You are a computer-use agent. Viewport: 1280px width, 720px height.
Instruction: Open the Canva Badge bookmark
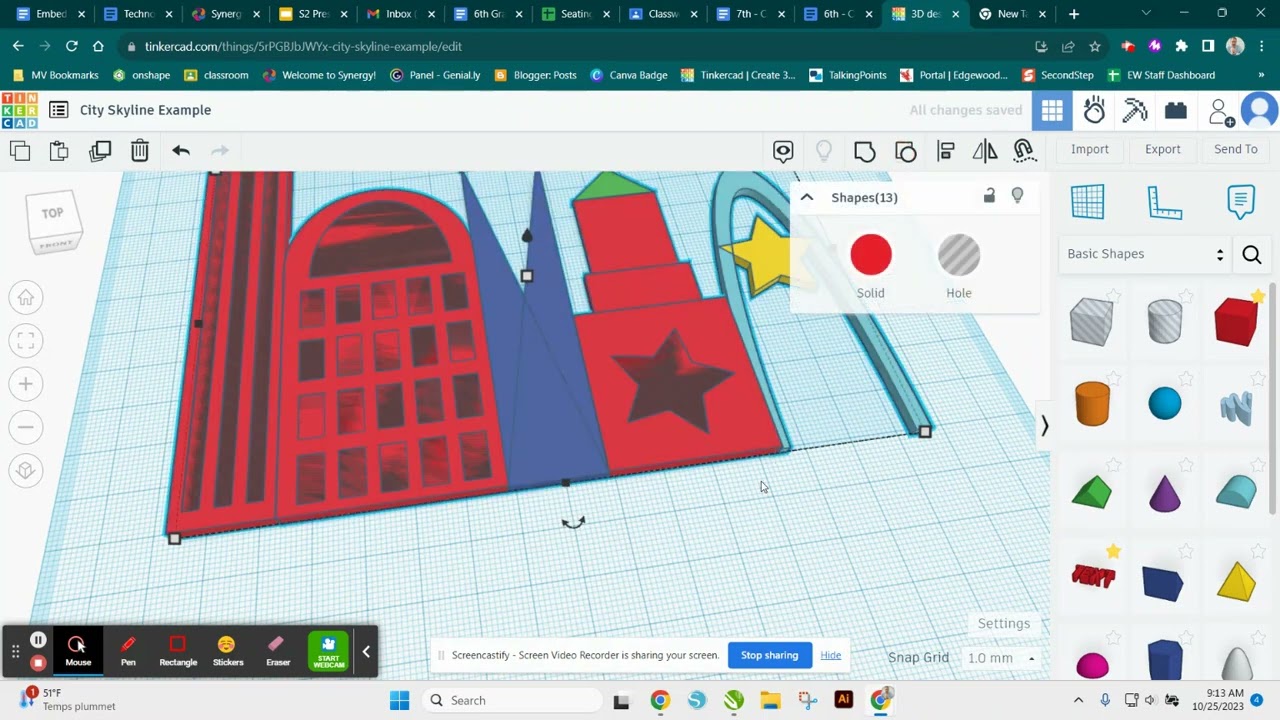click(x=629, y=75)
